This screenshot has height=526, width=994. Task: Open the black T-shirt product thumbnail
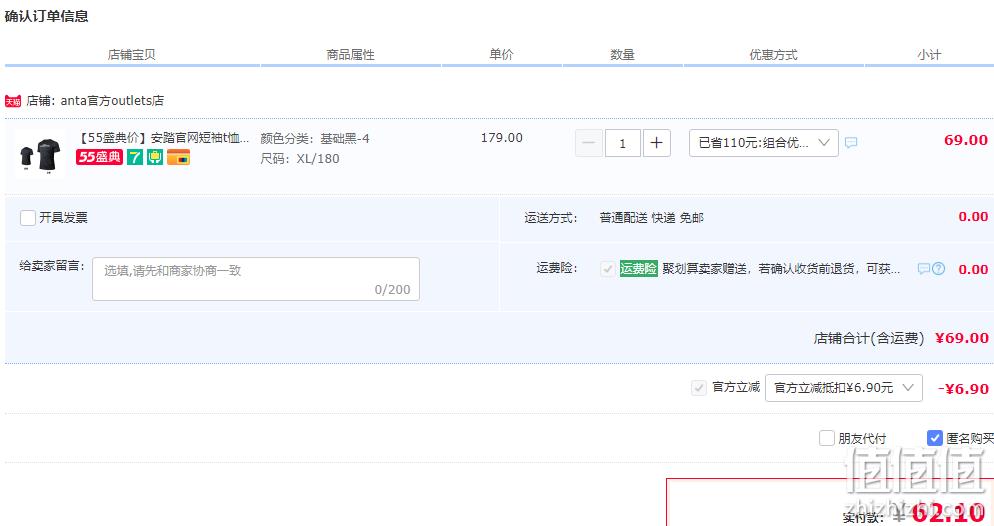(x=39, y=155)
